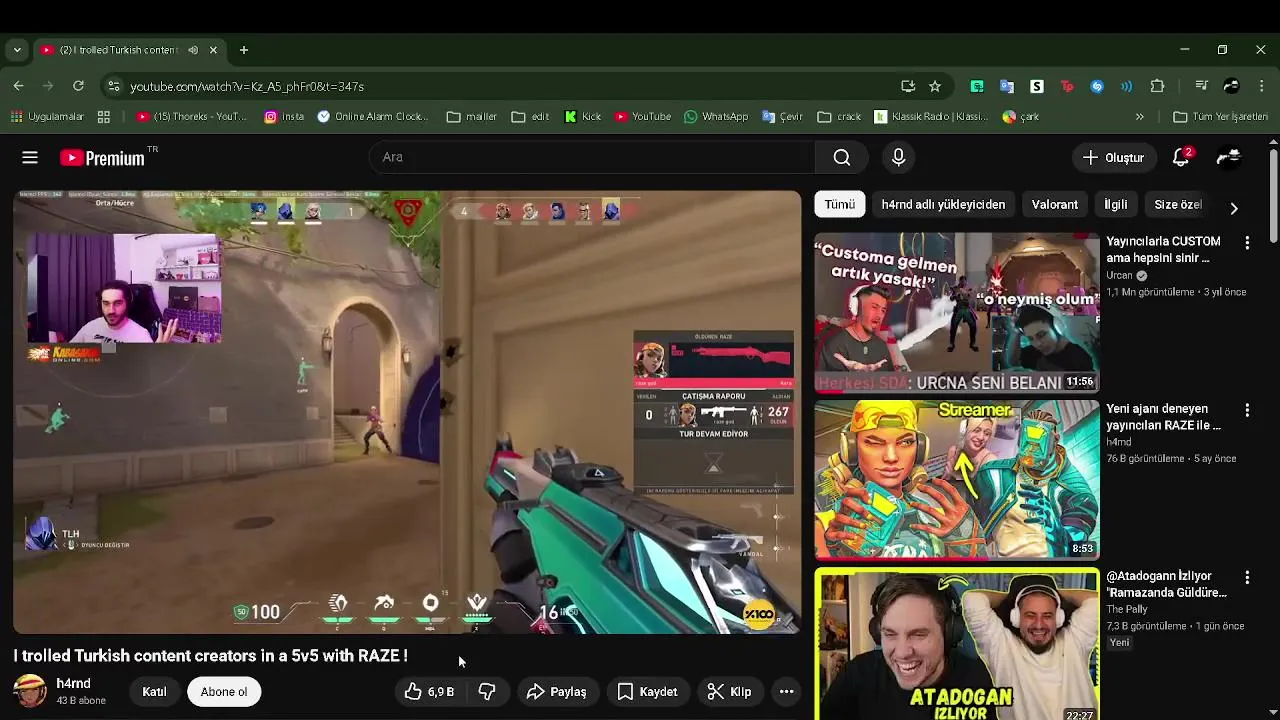Select 'h4rnd adlı yükleyiciden' chip

point(943,204)
